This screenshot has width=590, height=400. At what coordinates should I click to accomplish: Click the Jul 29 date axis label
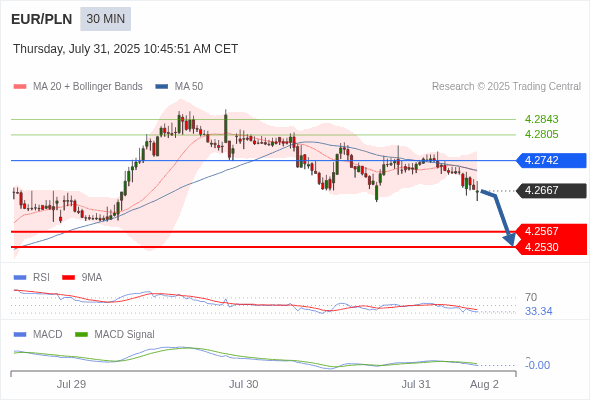coord(71,384)
